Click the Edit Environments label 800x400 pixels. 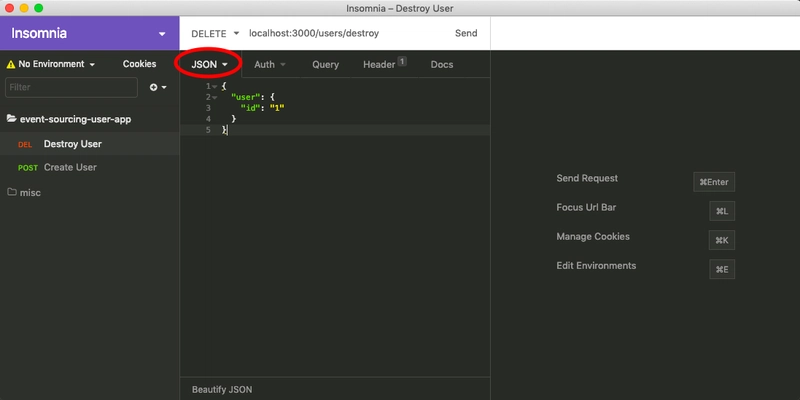point(596,266)
